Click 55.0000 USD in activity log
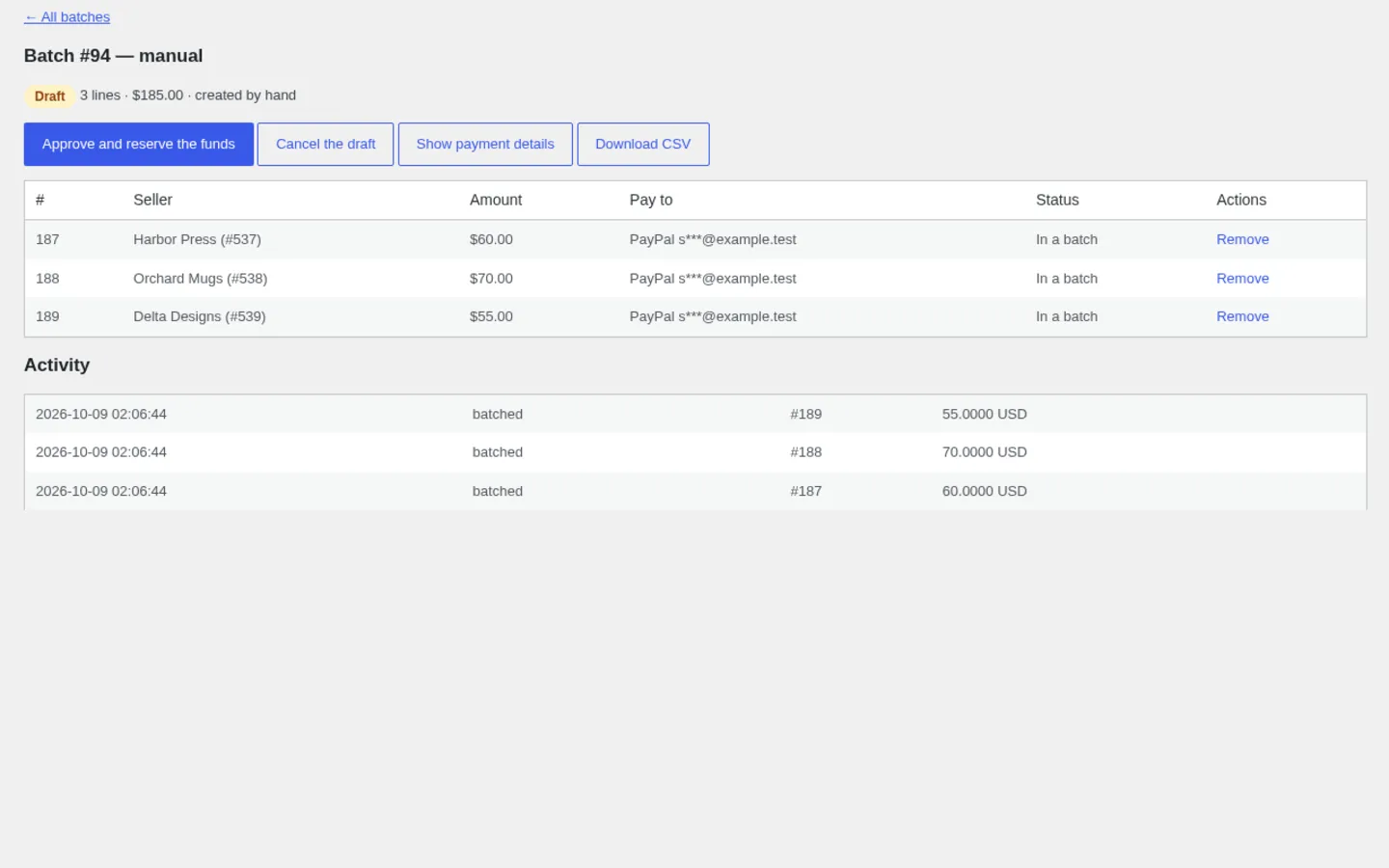The image size is (1389, 868). pyautogui.click(x=985, y=414)
